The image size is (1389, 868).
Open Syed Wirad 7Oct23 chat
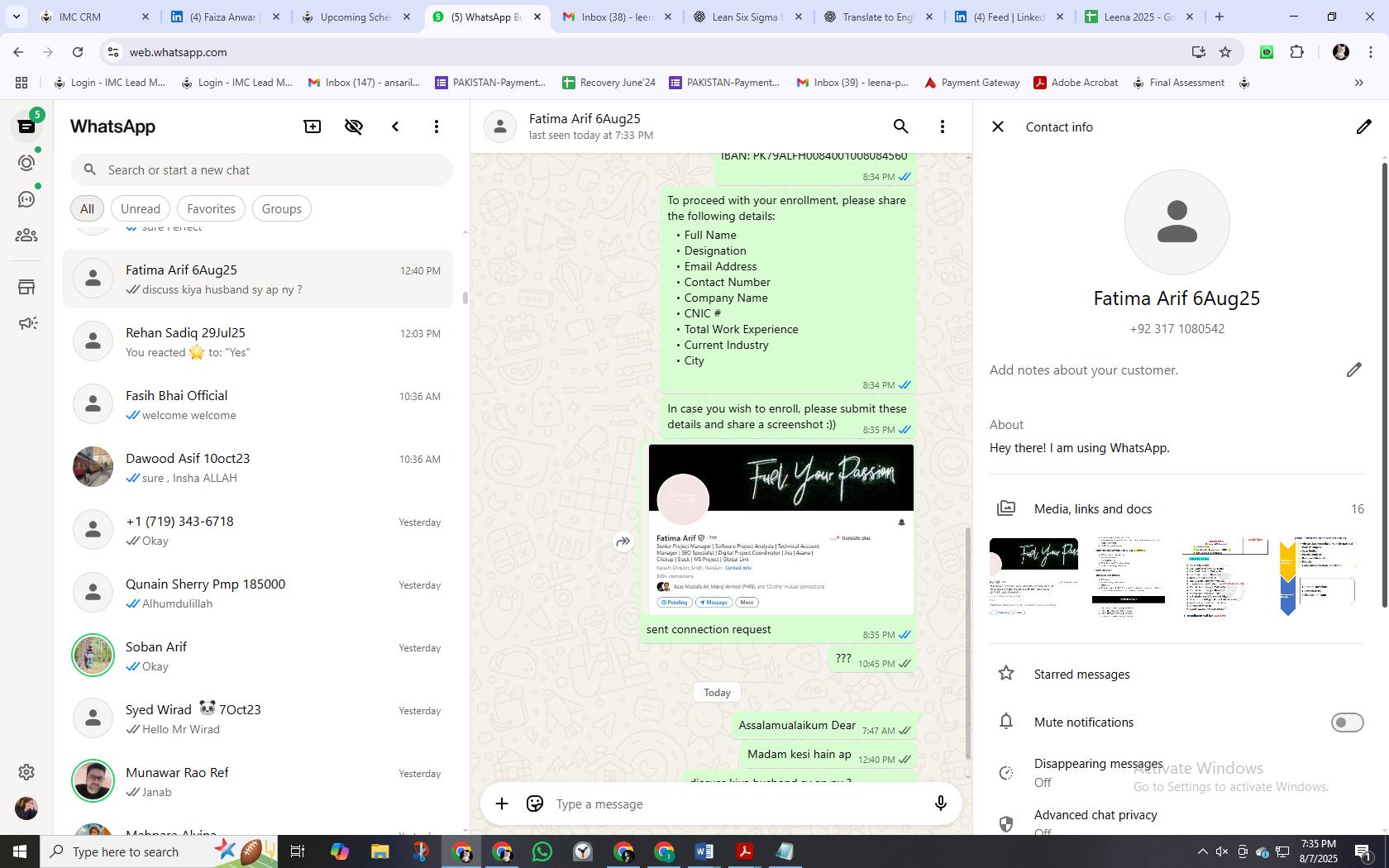coord(258,718)
